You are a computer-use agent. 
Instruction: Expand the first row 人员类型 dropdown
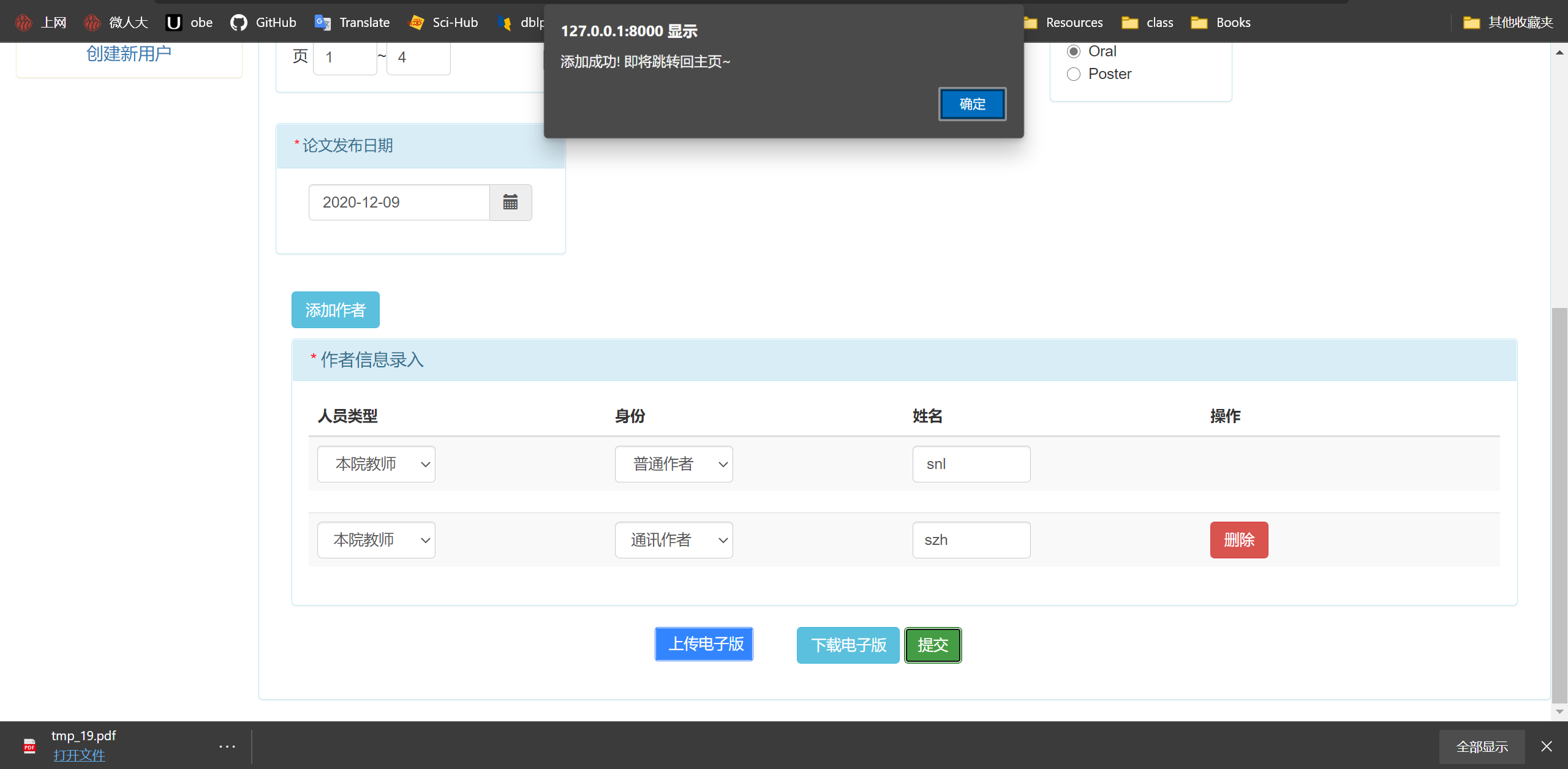(x=376, y=464)
